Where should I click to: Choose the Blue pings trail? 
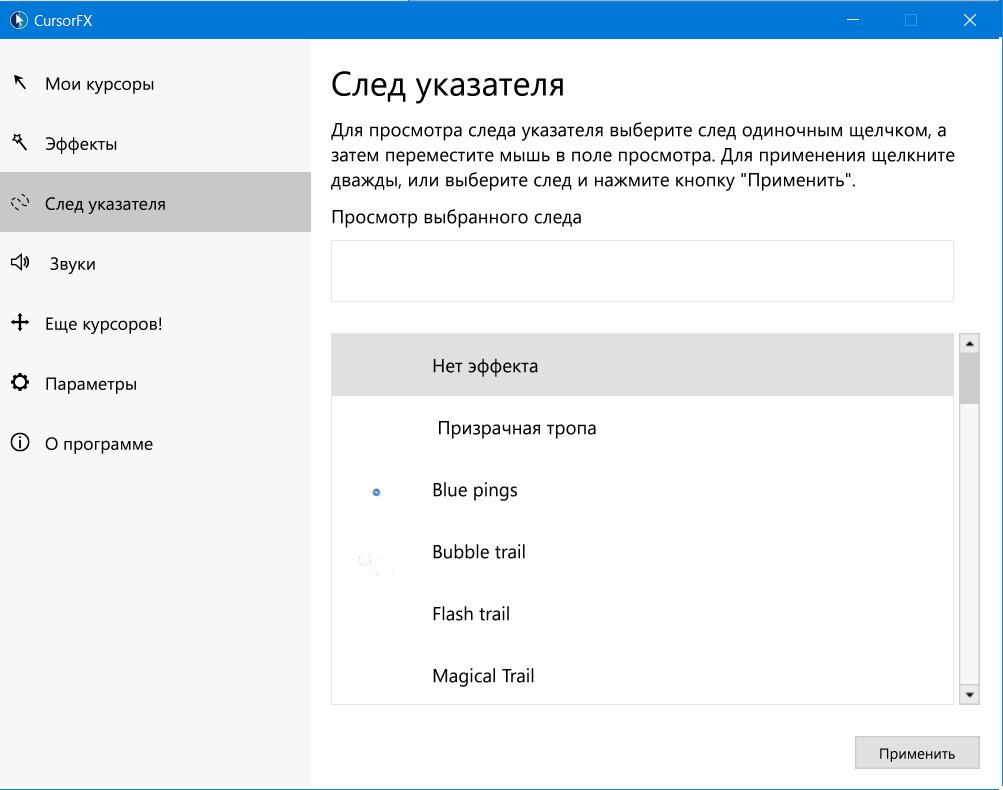click(x=642, y=489)
